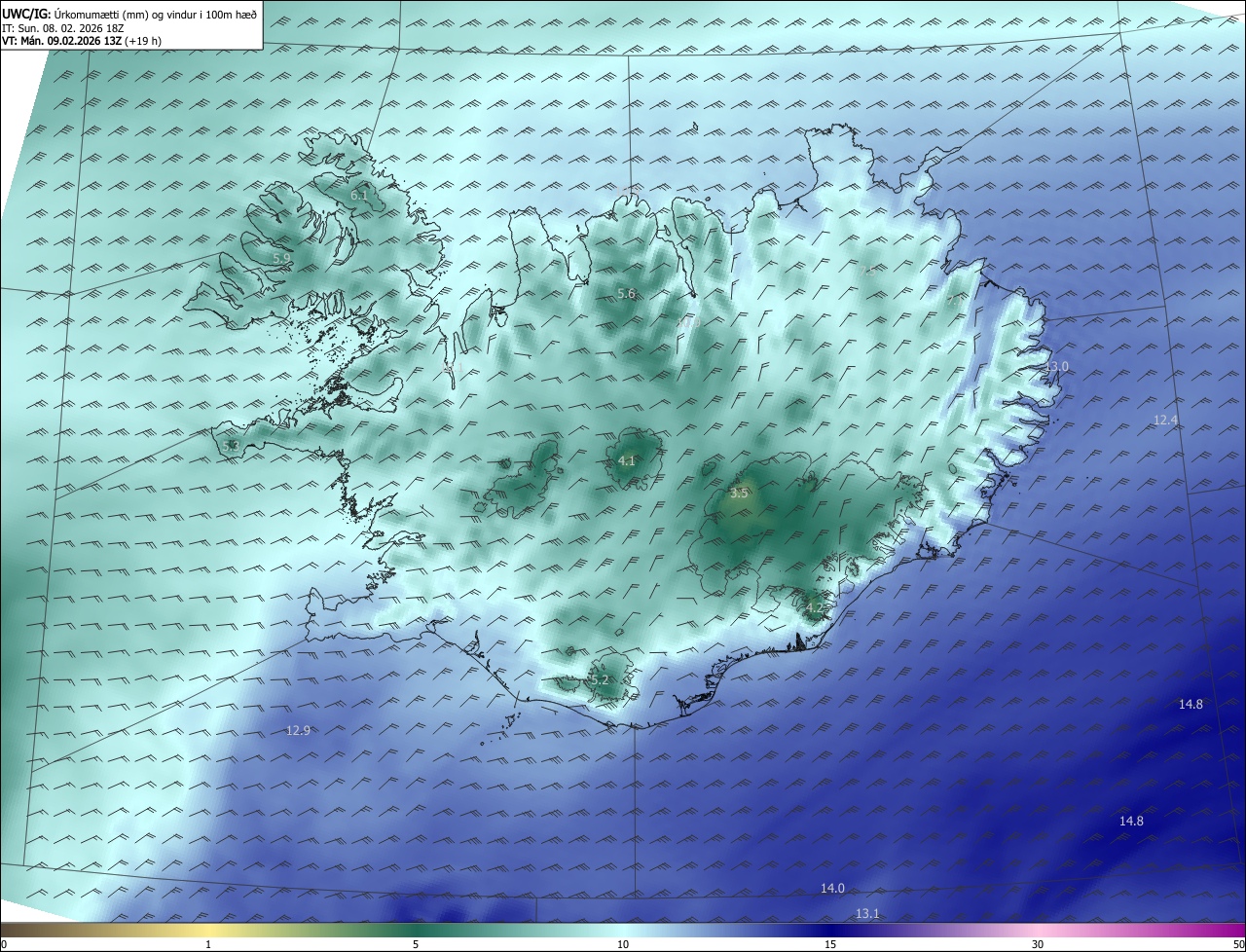Click the 5.6 value label on the map
The height and width of the screenshot is (952, 1246).
point(626,294)
